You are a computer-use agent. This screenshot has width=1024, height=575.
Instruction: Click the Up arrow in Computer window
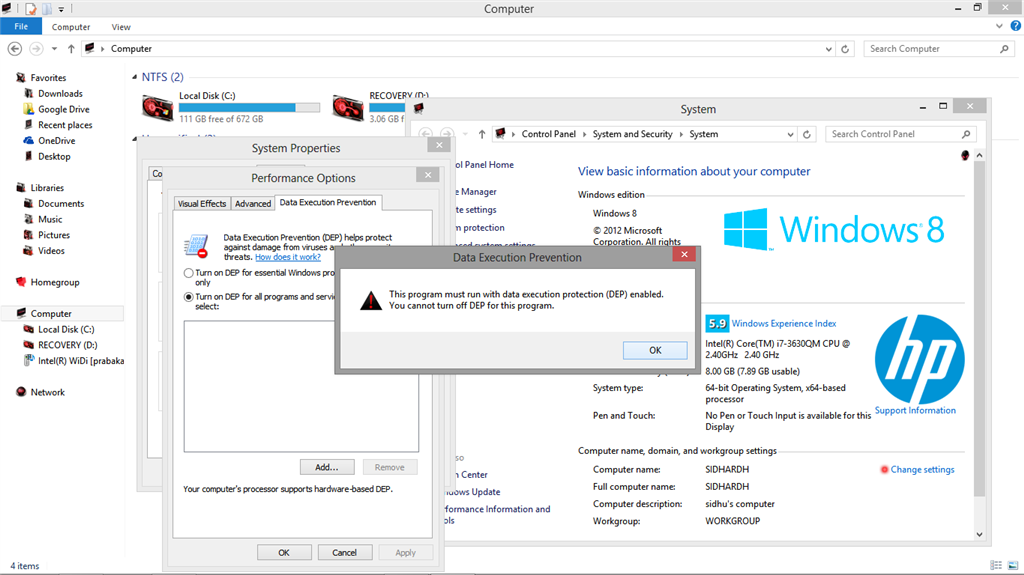(71, 48)
